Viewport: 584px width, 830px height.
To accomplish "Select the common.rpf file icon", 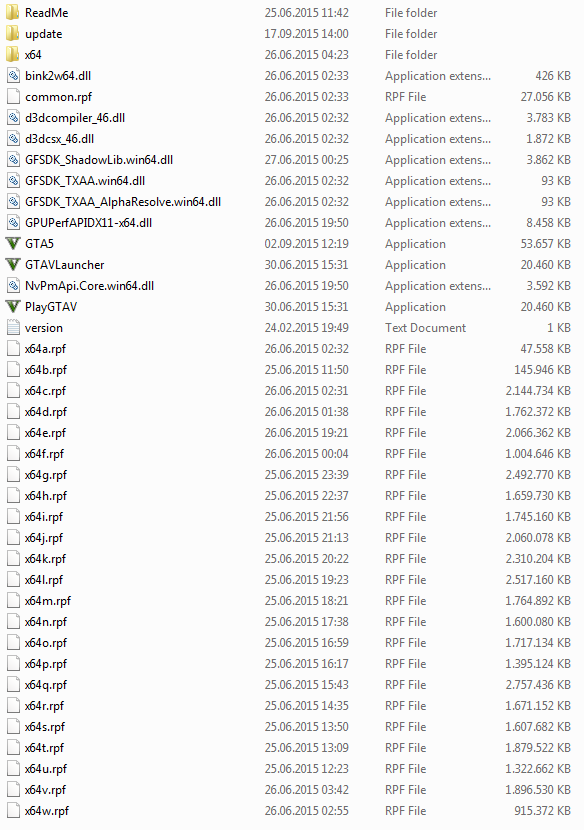I will (13, 97).
